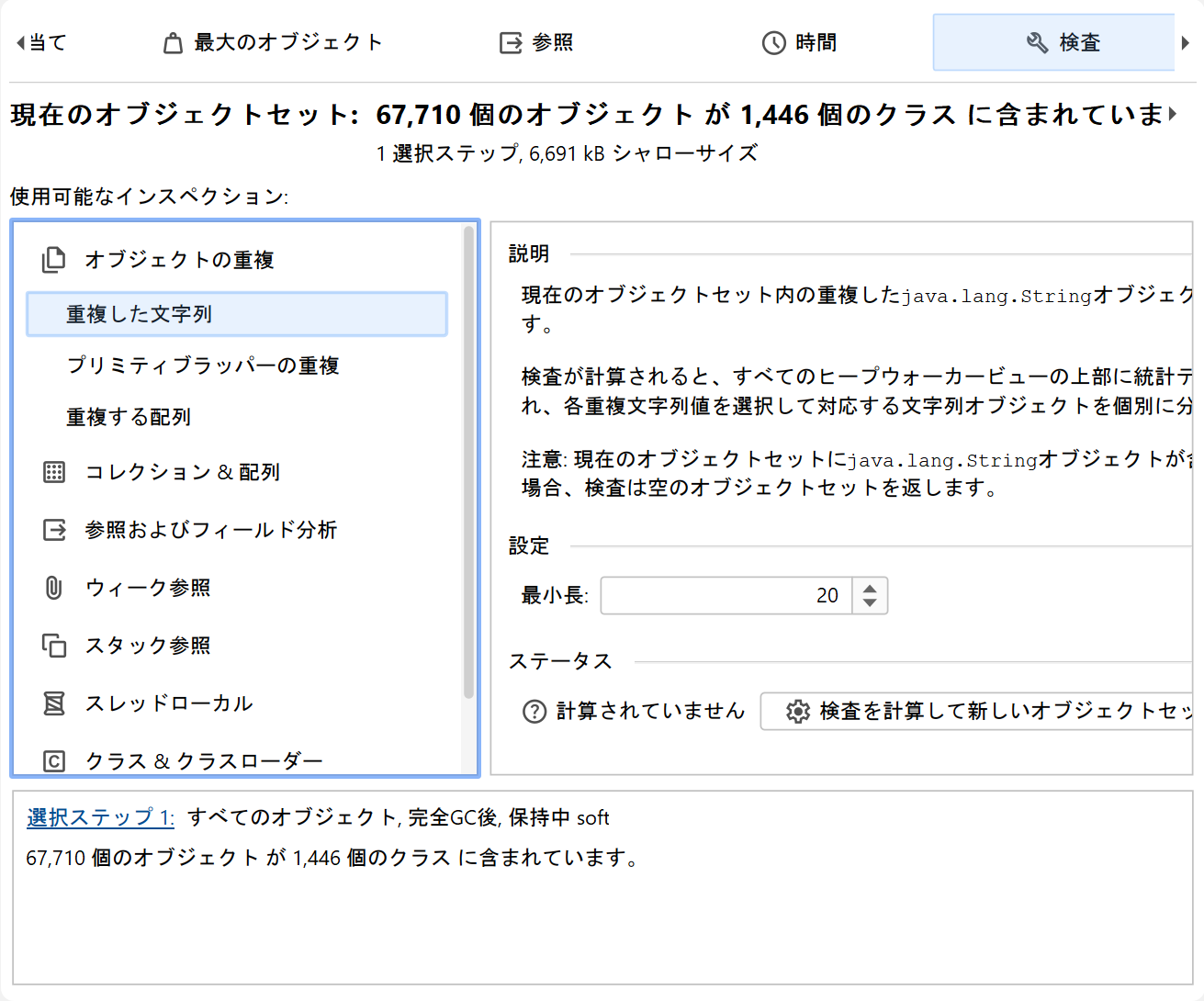Viewport: 1204px width, 1001px height.
Task: Increase 最小長 value with up arrow
Action: coord(870,587)
